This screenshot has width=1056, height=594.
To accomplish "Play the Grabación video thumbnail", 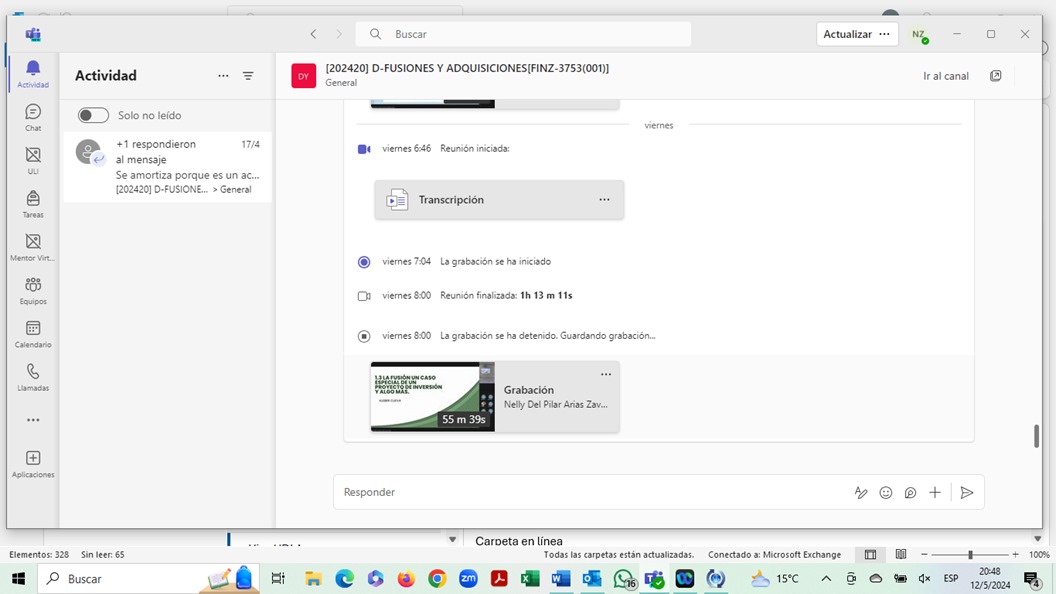I will click(432, 397).
